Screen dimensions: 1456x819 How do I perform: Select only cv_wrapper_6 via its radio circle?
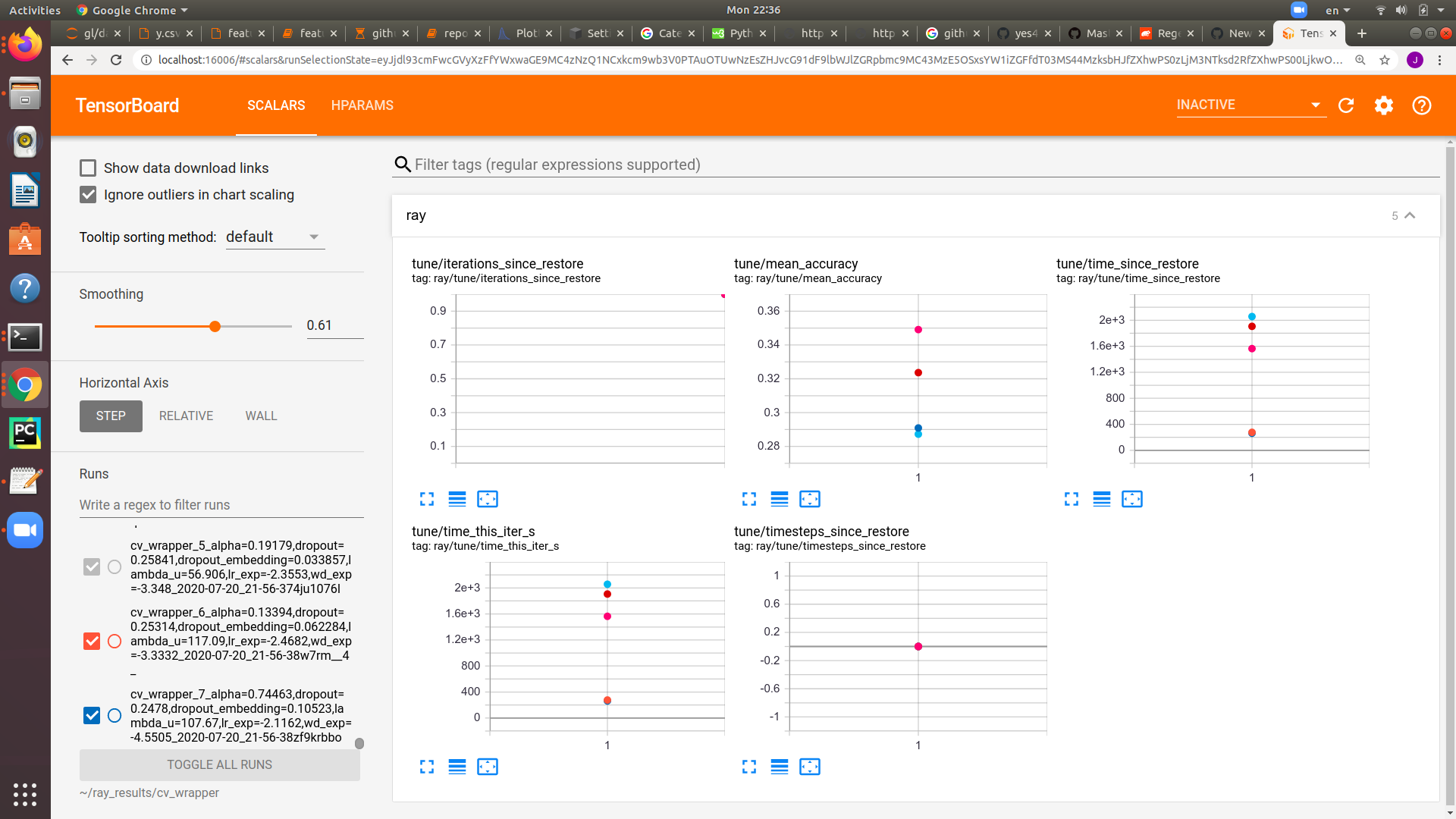coord(115,642)
